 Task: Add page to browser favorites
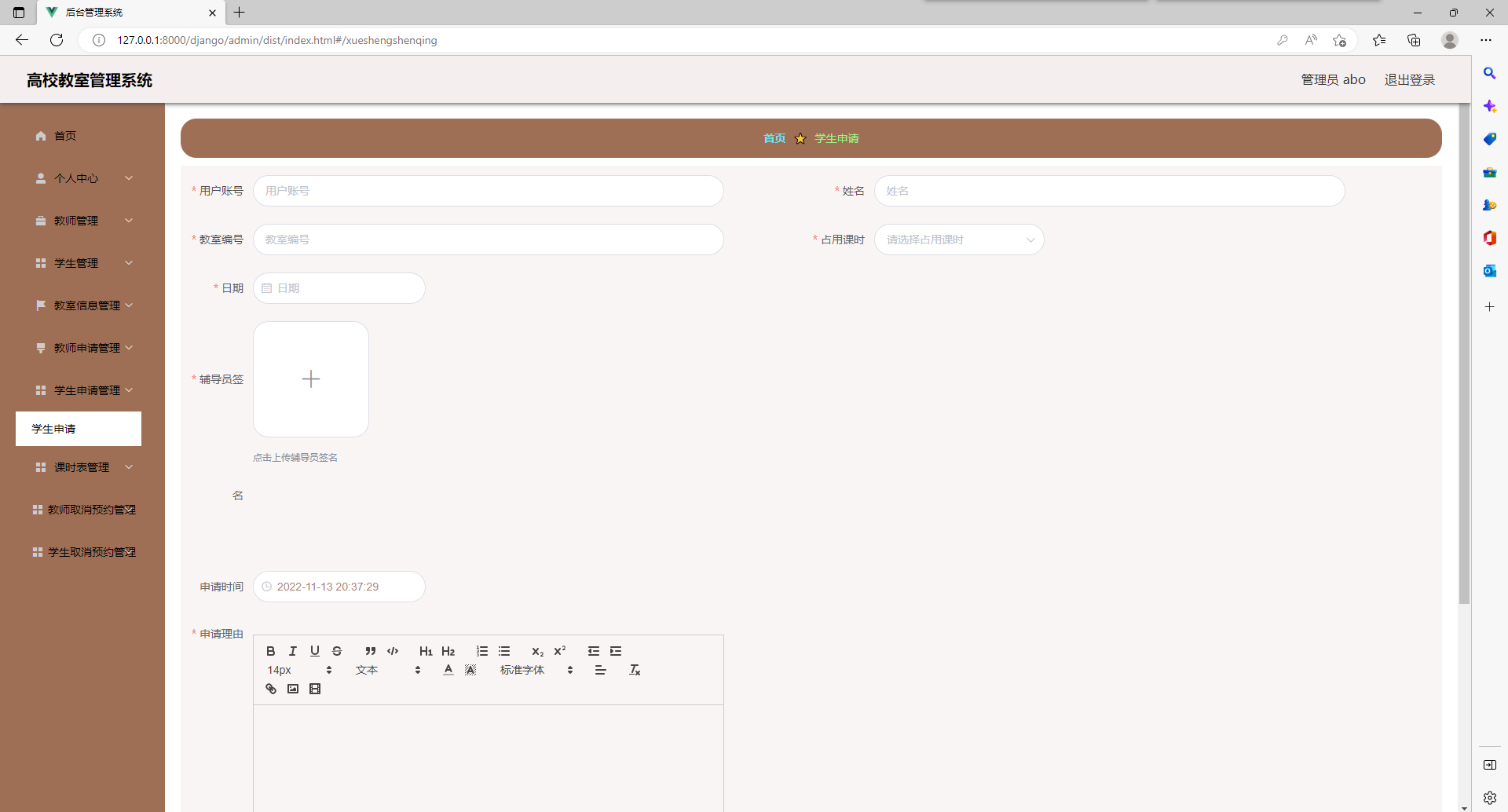tap(1340, 40)
